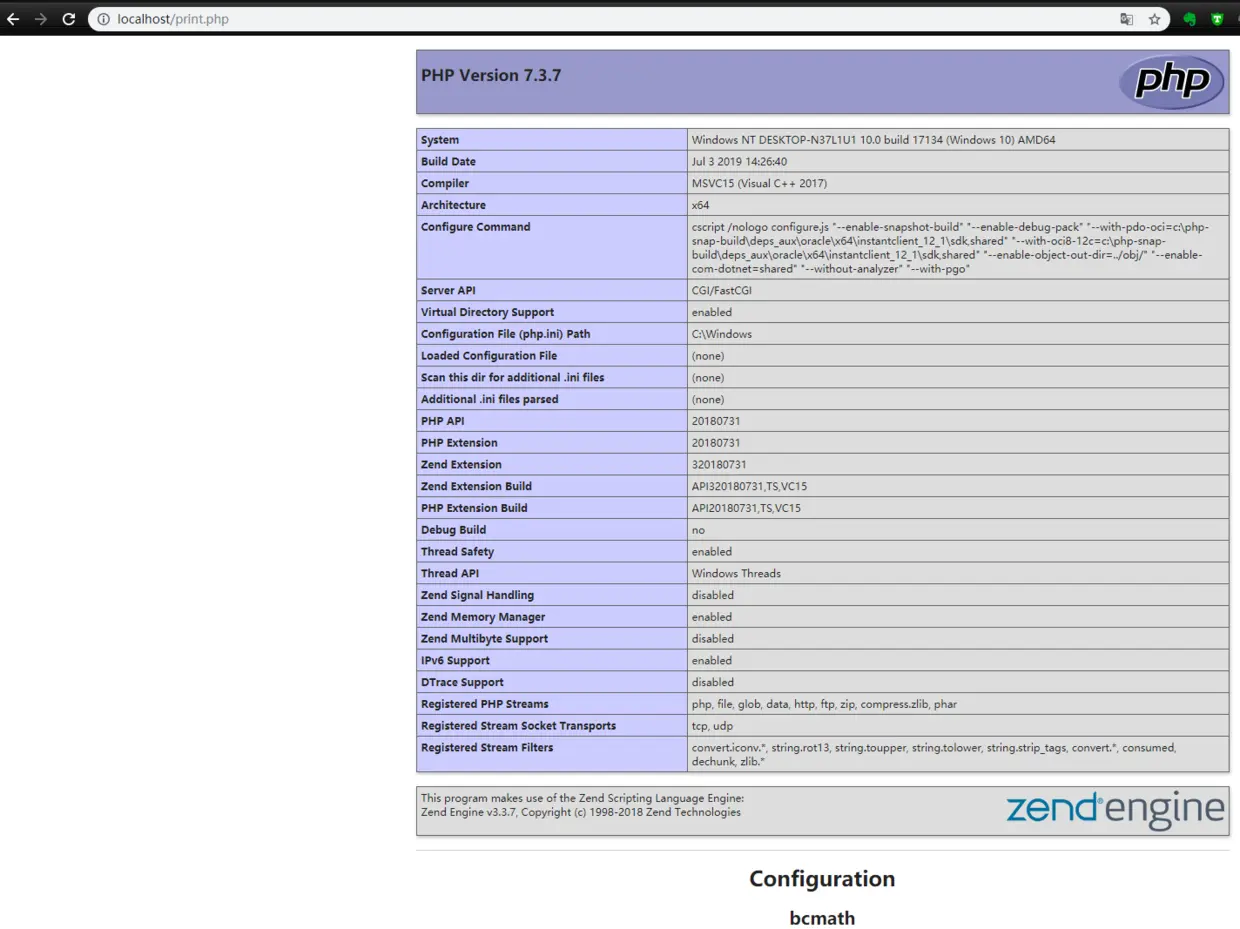
Task: Click Additional .ini files parsed label
Action: pos(490,399)
